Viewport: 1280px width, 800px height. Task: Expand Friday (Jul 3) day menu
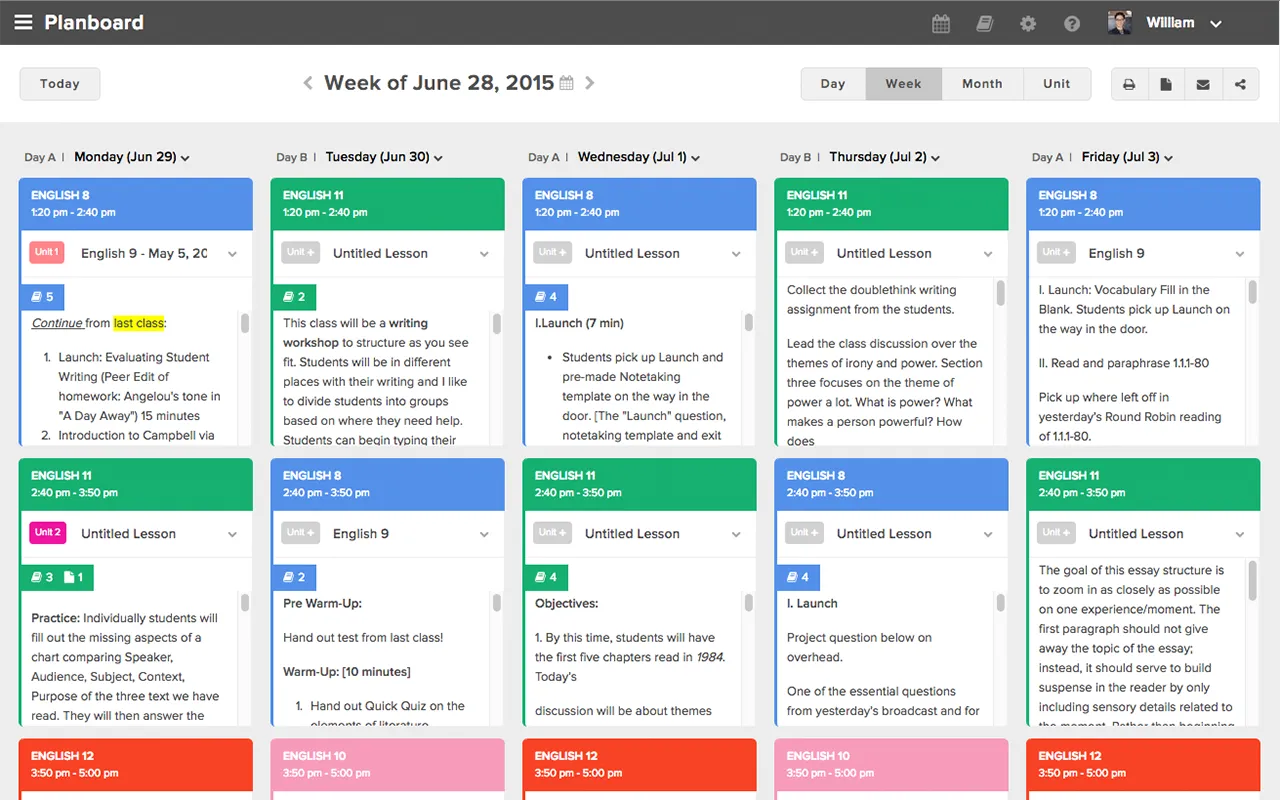click(x=1167, y=158)
